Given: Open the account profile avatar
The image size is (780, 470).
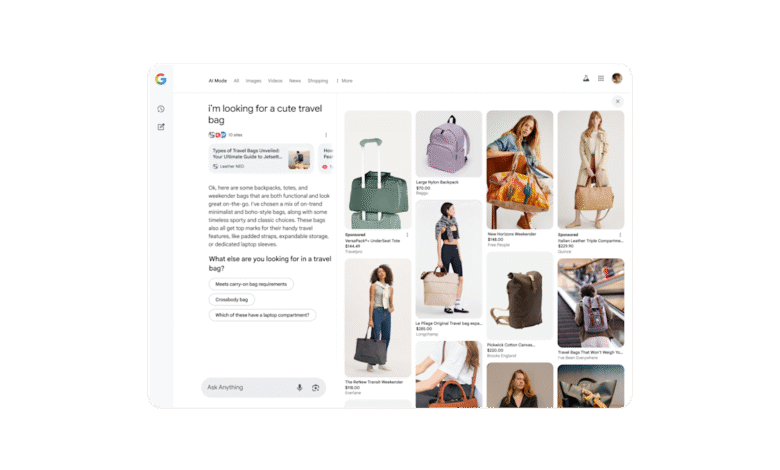Looking at the screenshot, I should click(617, 78).
